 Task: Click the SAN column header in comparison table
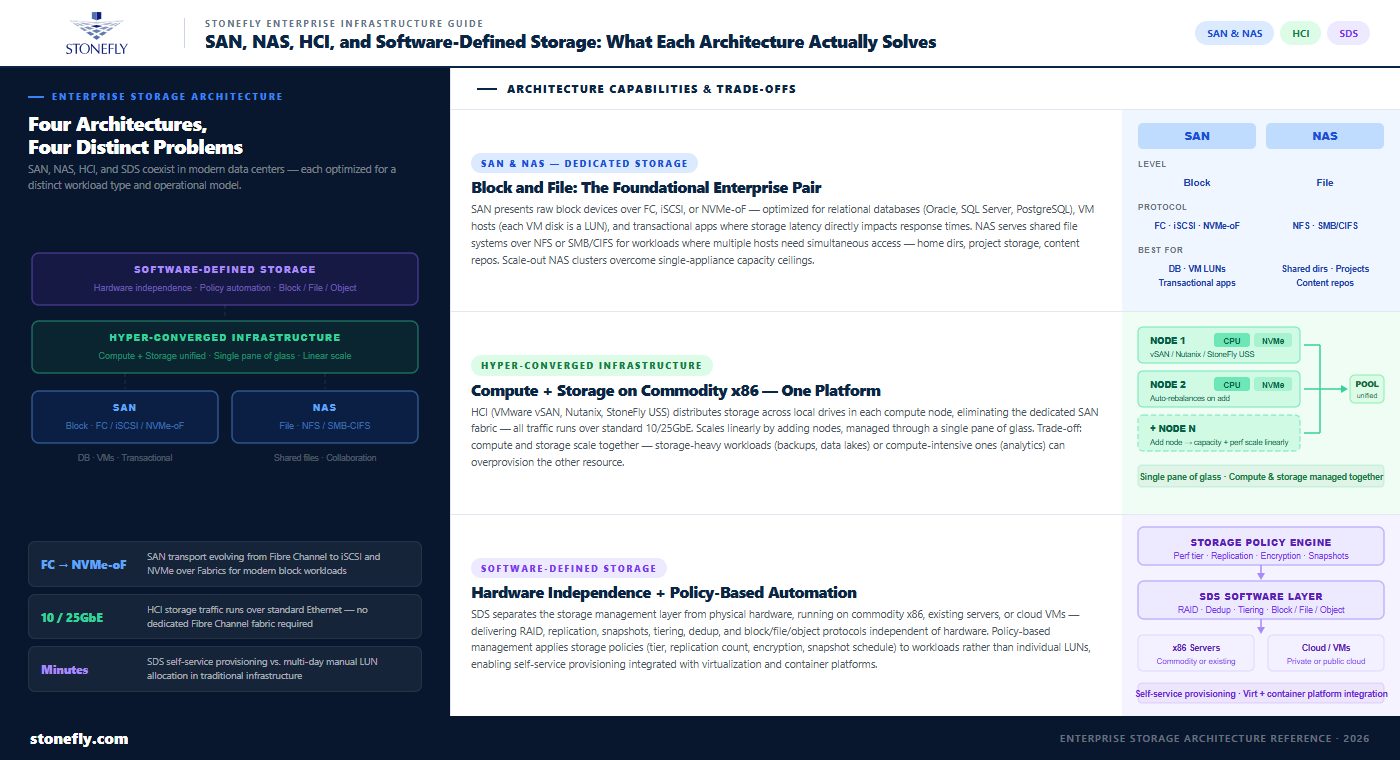pos(1197,136)
